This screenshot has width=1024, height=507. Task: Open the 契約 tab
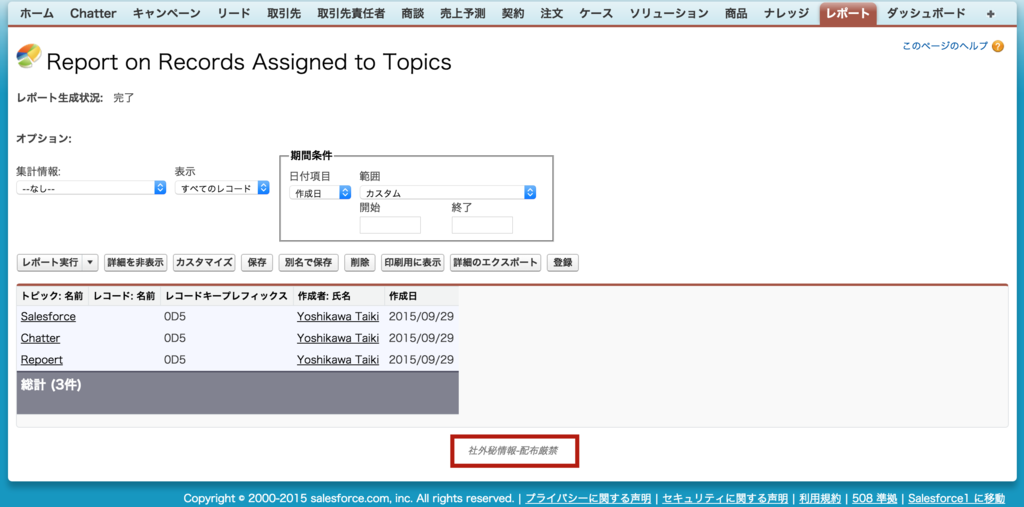tap(513, 14)
